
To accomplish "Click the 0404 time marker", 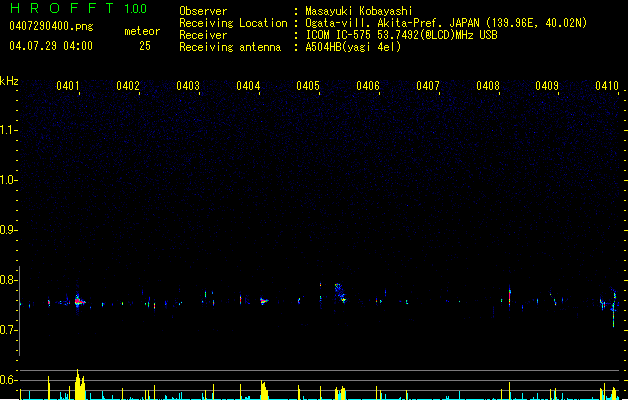I will point(248,86).
